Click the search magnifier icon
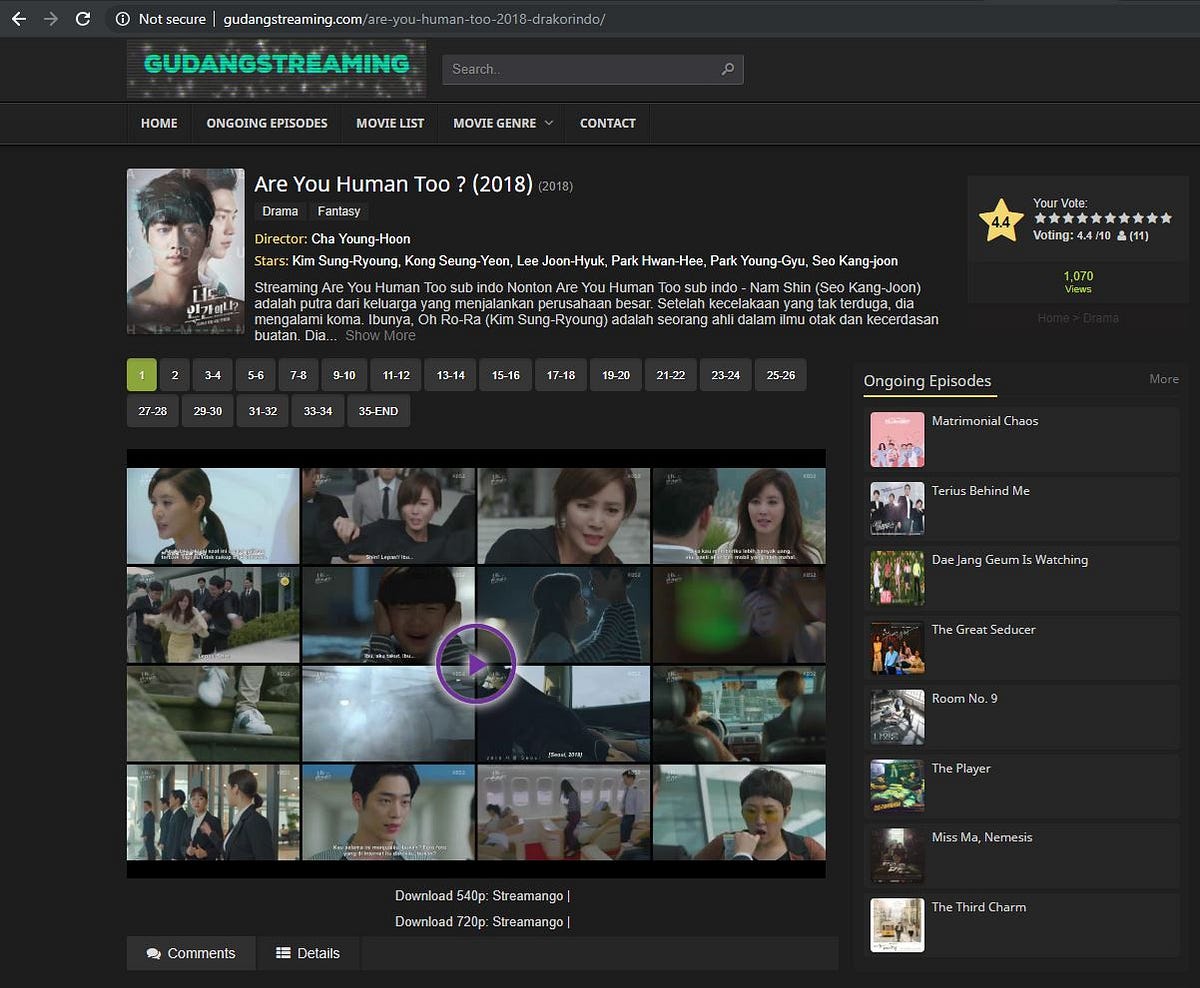Image resolution: width=1200 pixels, height=988 pixels. (727, 69)
